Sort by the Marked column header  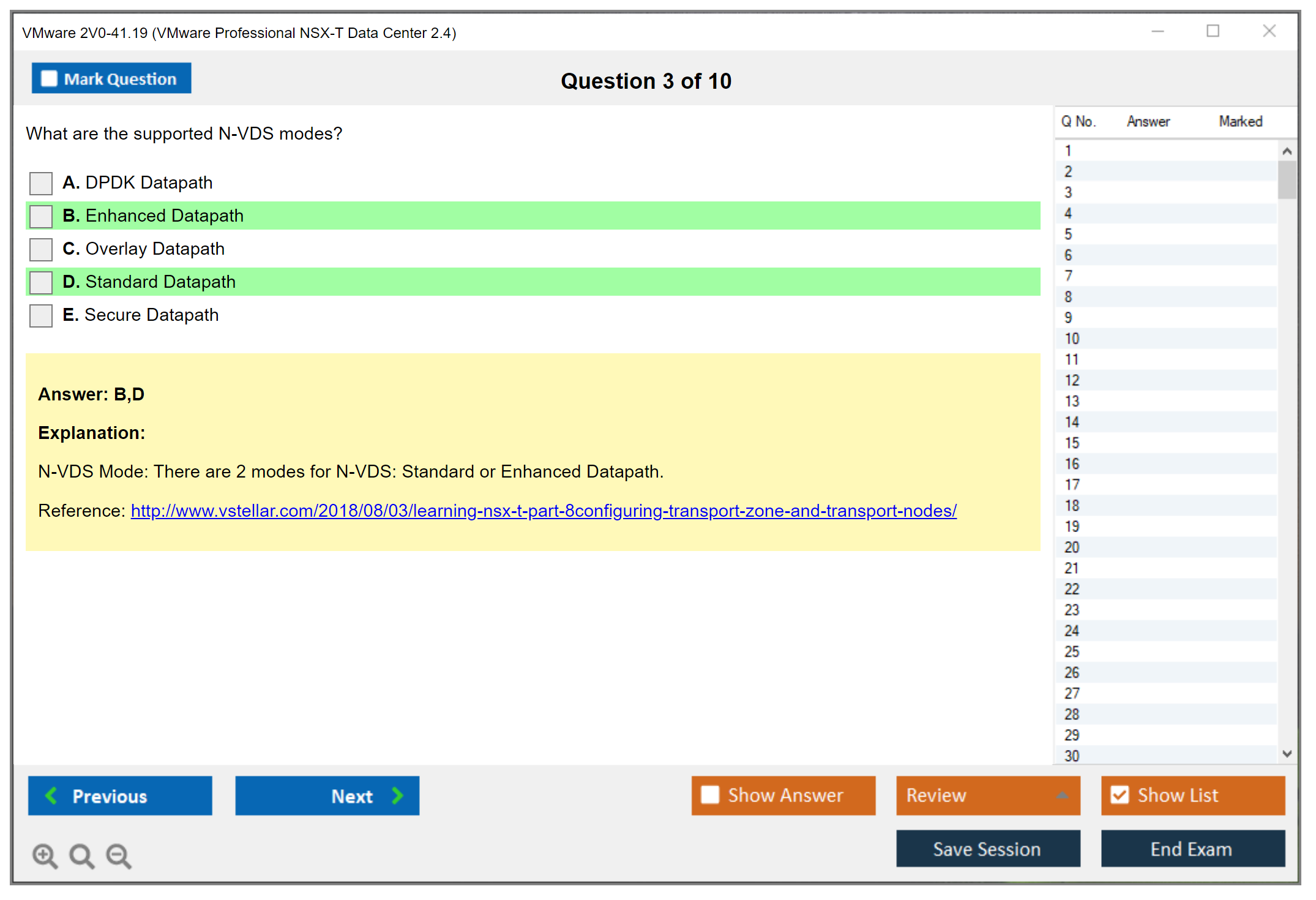click(x=1240, y=122)
